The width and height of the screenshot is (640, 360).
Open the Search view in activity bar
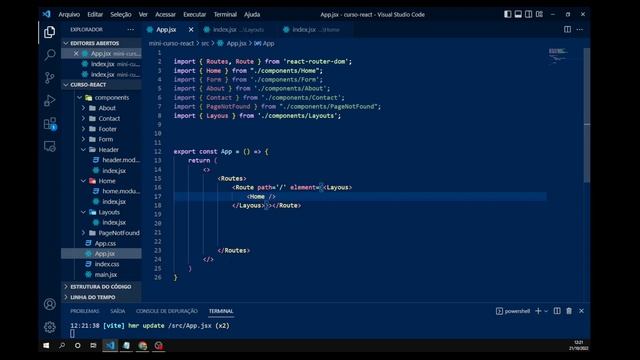49,54
